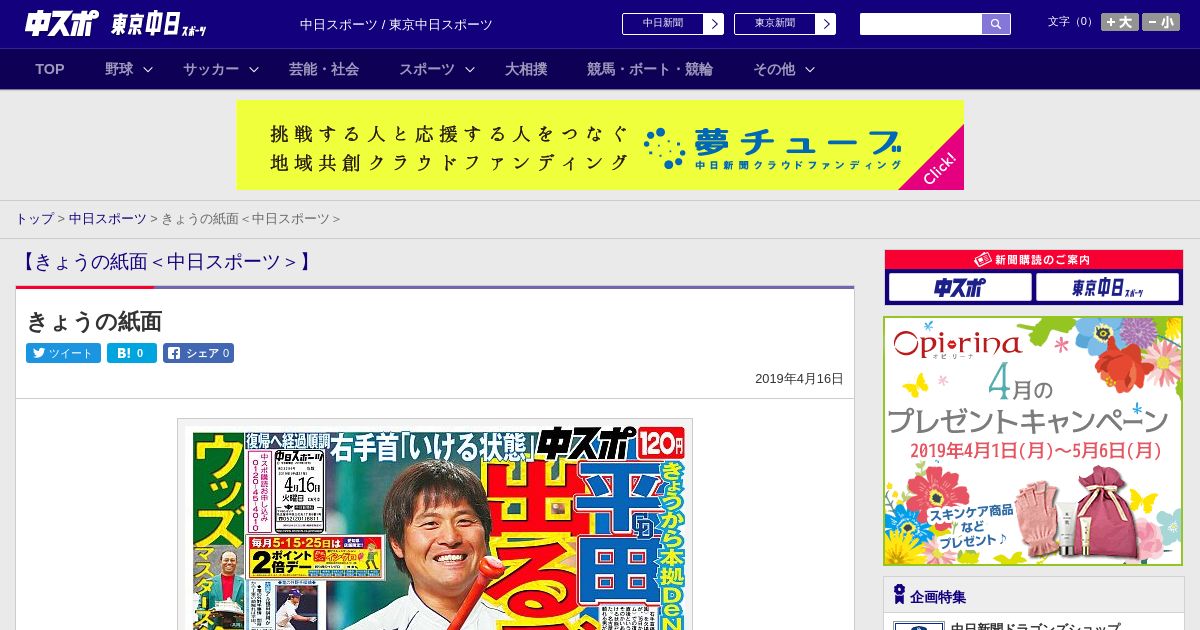Image resolution: width=1200 pixels, height=630 pixels.
Task: Open 競馬・ボート・競輪 navigation item
Action: click(650, 69)
